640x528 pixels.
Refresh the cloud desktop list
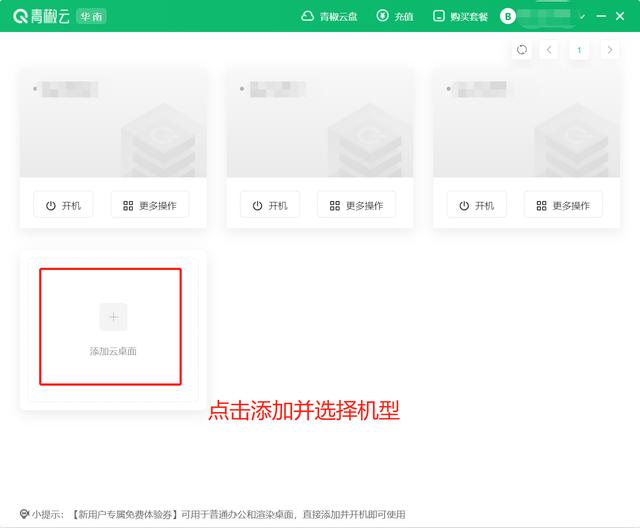pos(522,50)
